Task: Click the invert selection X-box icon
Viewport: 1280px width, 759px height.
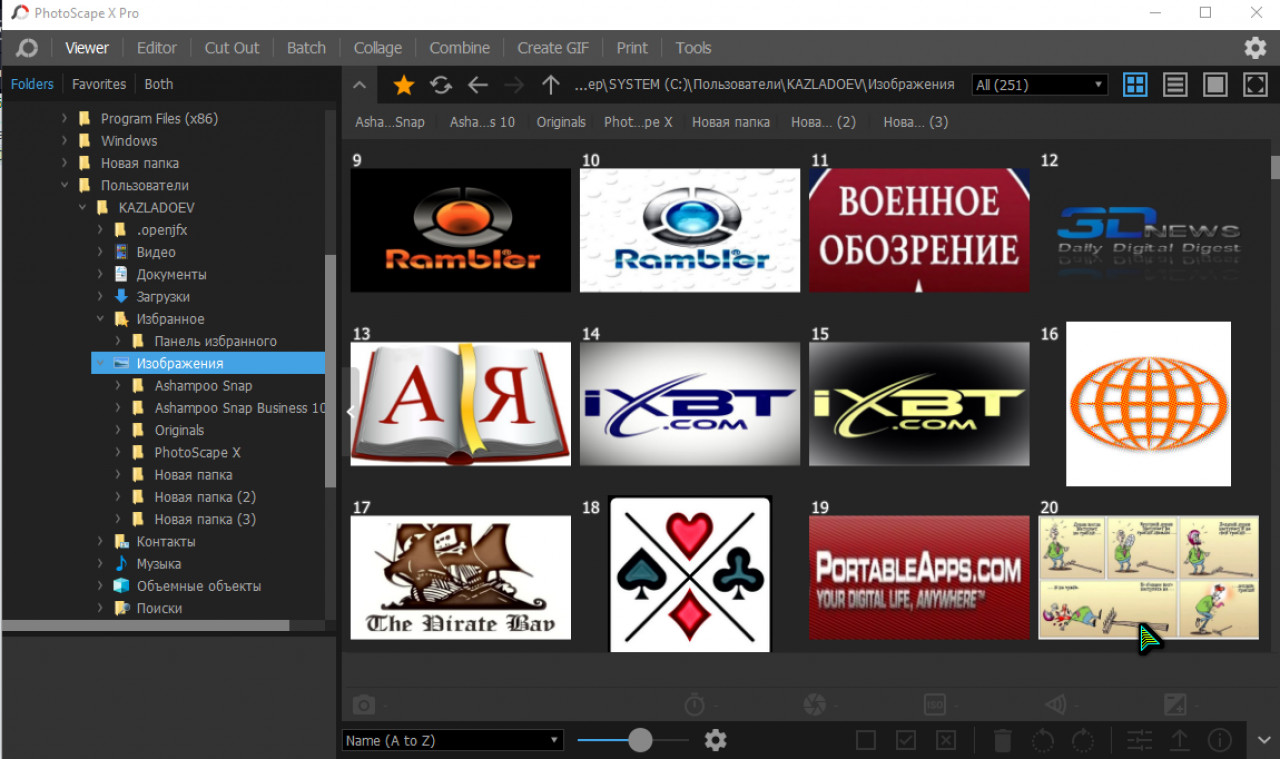Action: 946,740
